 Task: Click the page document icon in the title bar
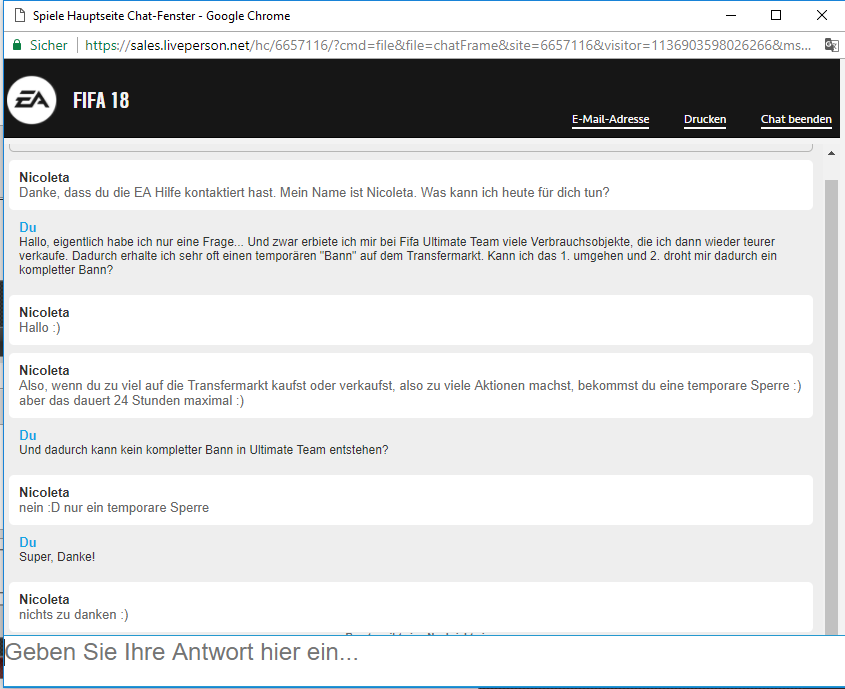(19, 15)
